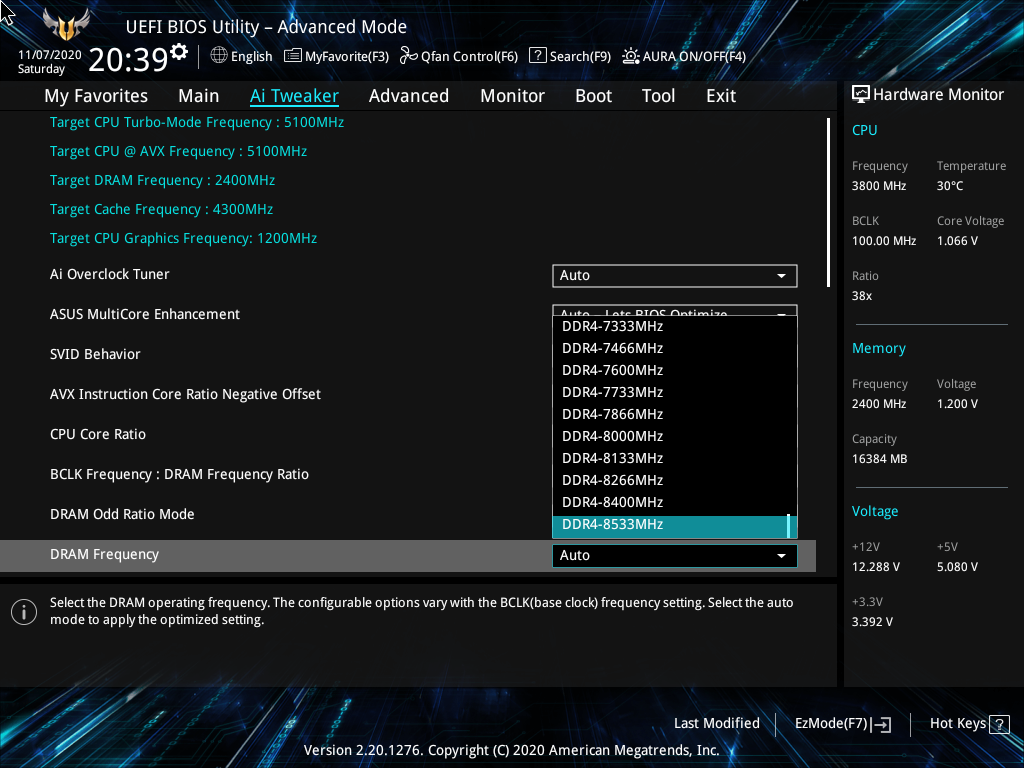Screen dimensions: 1024x768
Task: Open Qfan Control fan icon
Action: pyautogui.click(x=409, y=56)
